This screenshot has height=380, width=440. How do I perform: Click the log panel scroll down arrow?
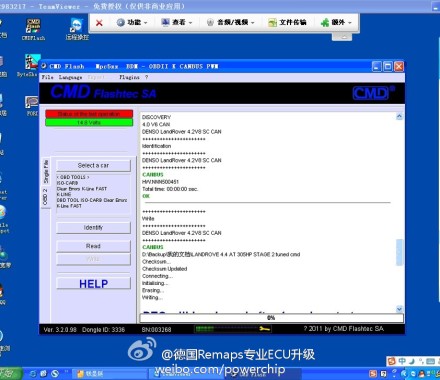pos(399,309)
